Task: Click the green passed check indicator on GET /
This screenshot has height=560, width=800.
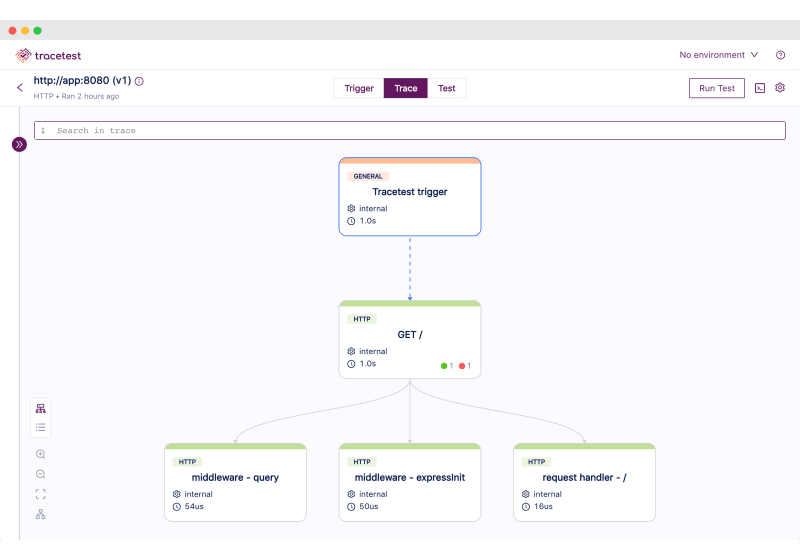Action: pos(447,366)
